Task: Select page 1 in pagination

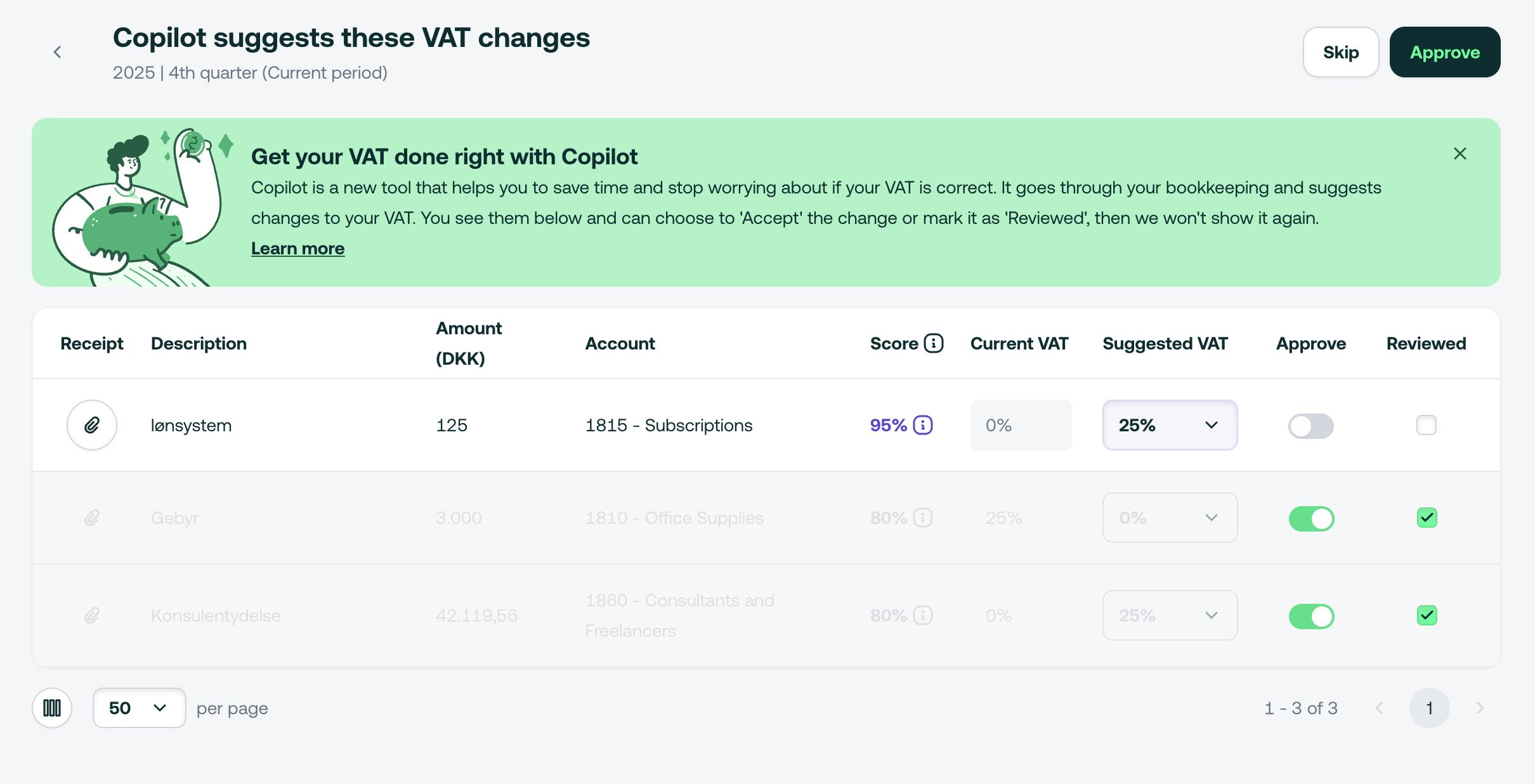Action: pos(1429,708)
